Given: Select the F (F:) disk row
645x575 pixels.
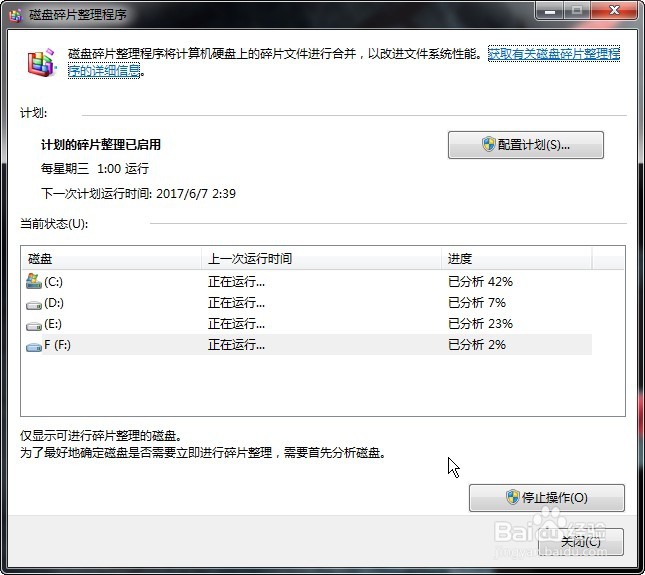Looking at the screenshot, I should pos(309,345).
